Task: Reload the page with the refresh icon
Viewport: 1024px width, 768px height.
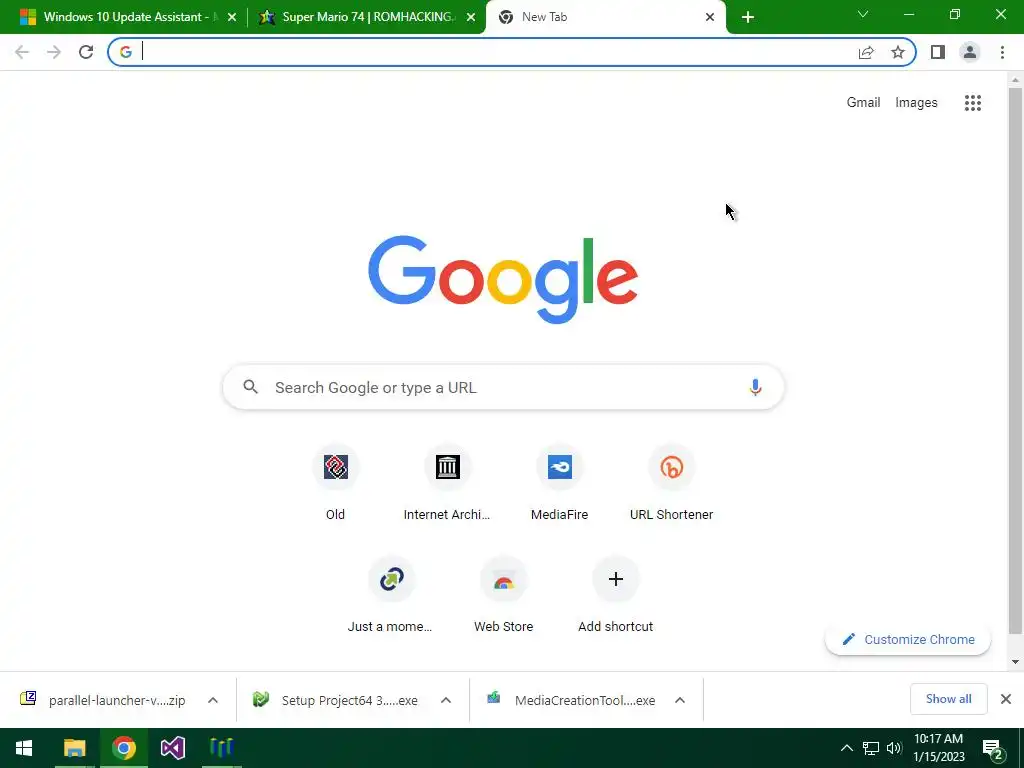Action: pos(86,52)
